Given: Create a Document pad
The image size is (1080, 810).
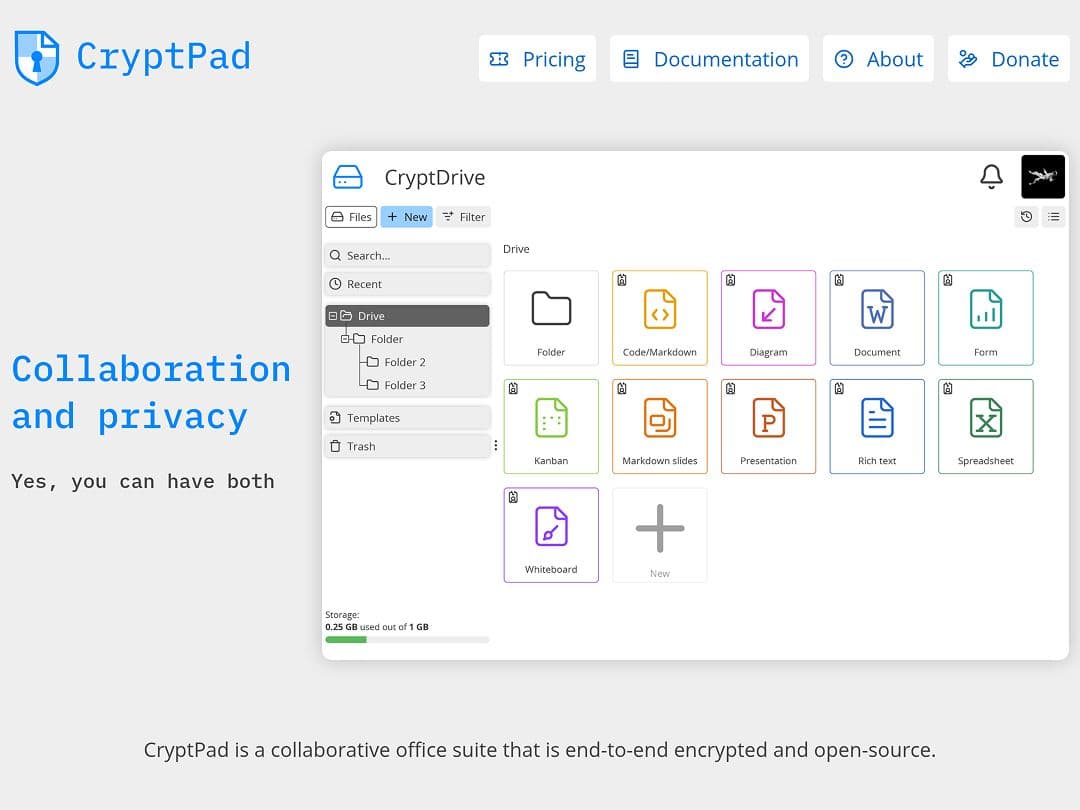Looking at the screenshot, I should [x=877, y=318].
